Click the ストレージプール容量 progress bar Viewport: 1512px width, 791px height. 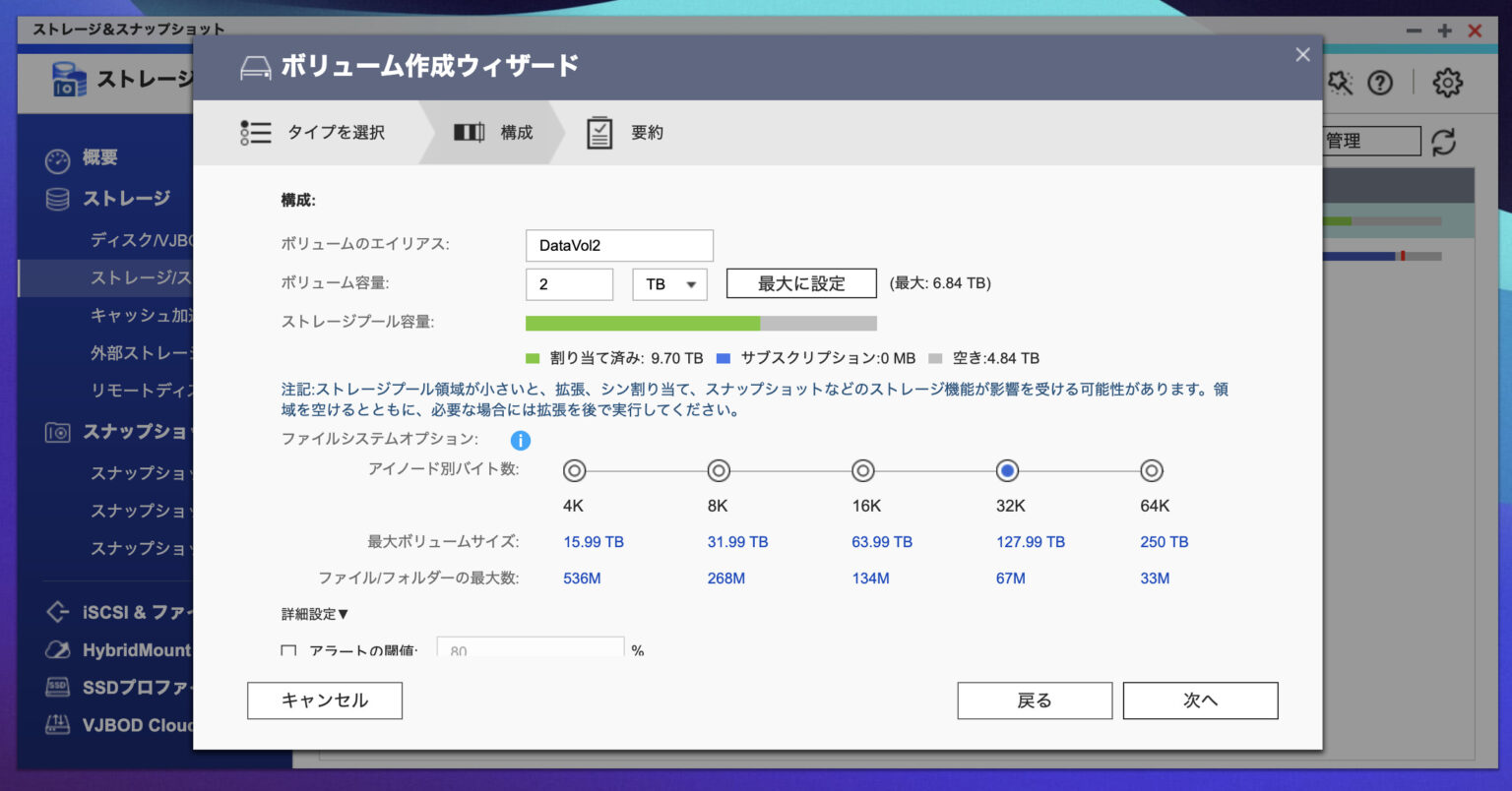coord(701,323)
